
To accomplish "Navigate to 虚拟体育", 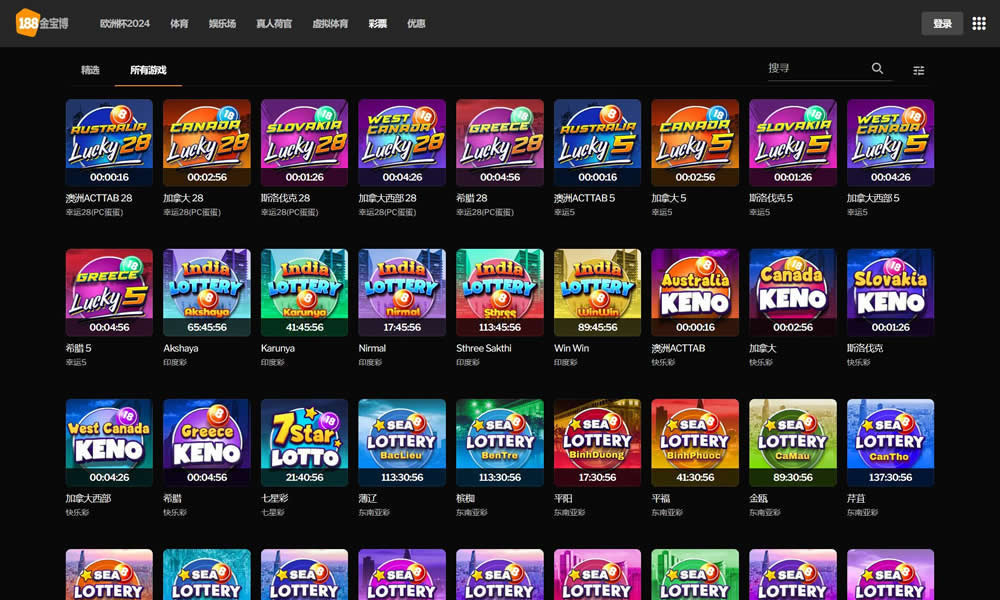I will [330, 24].
